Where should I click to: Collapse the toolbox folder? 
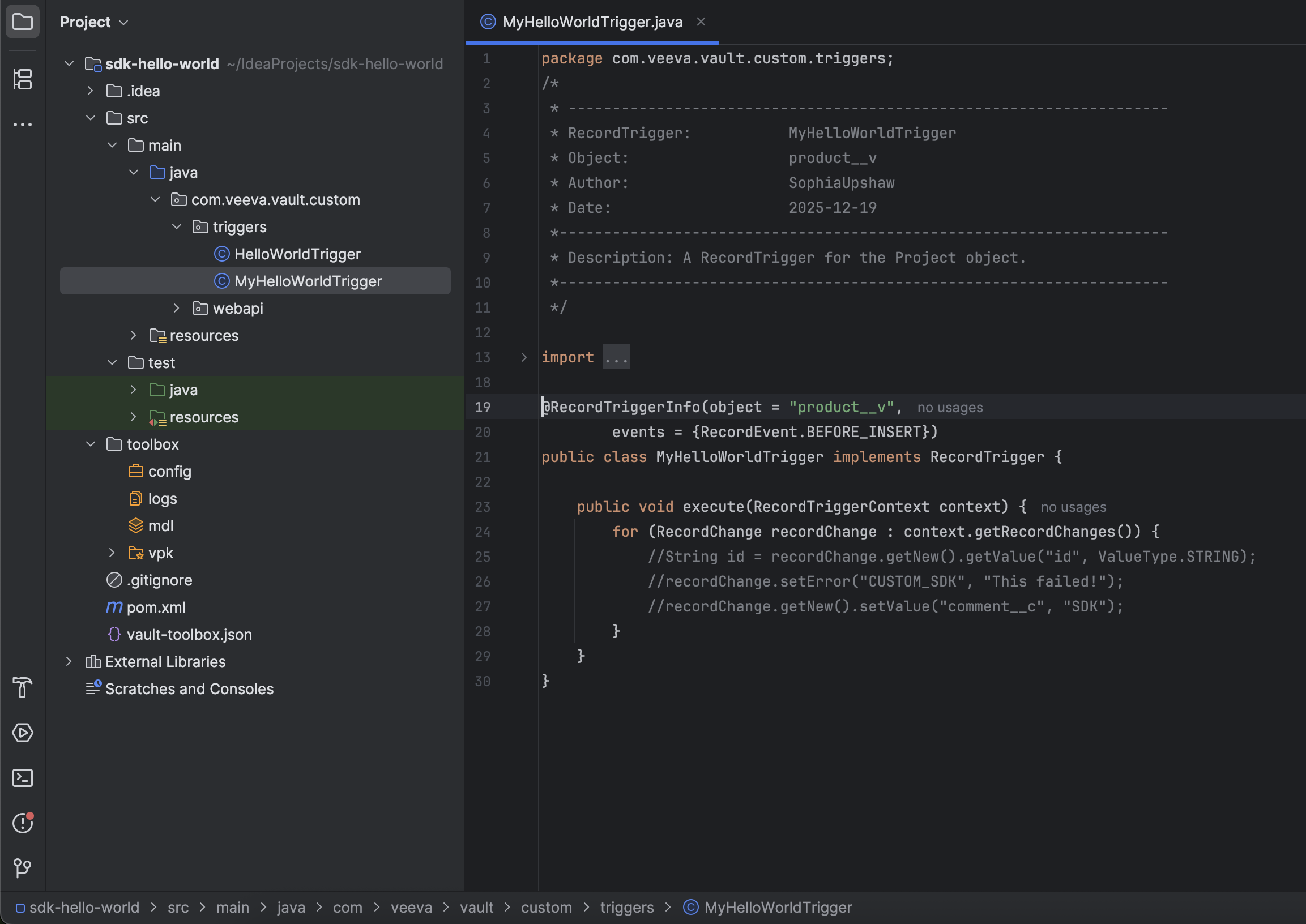coord(91,444)
